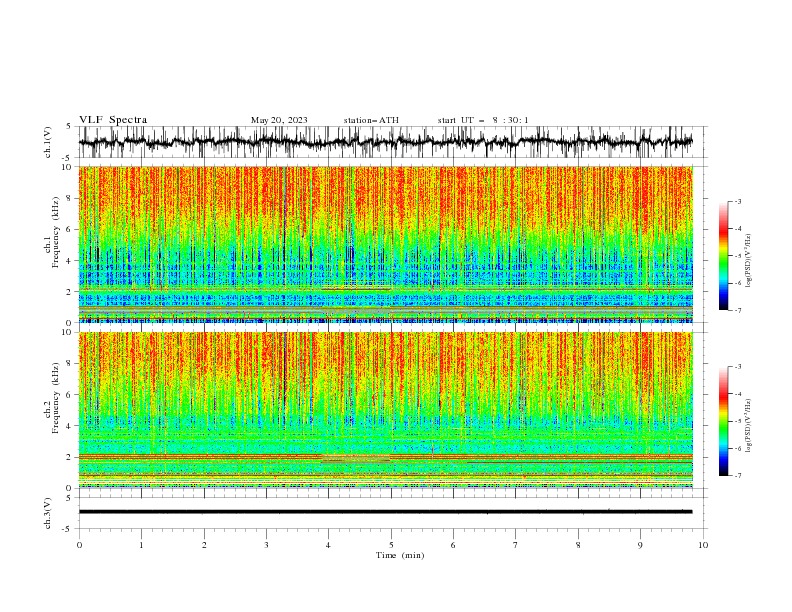
Task: Click the lower color scale bar
Action: coord(724,421)
